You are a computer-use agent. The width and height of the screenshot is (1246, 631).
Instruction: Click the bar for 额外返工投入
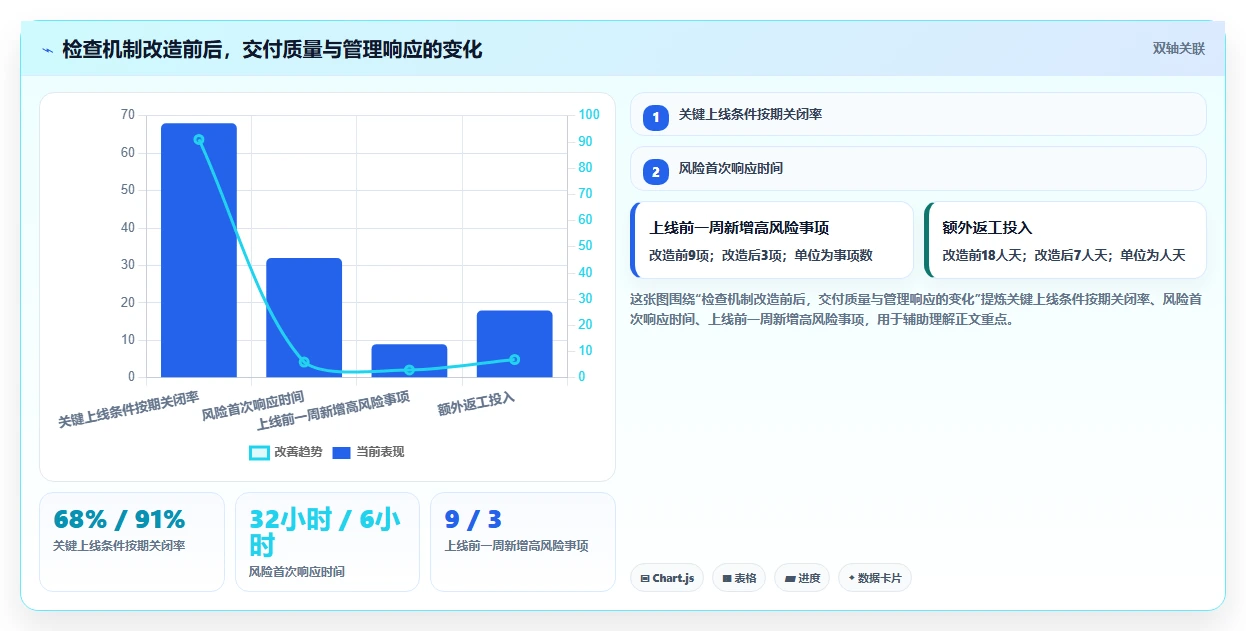click(514, 344)
